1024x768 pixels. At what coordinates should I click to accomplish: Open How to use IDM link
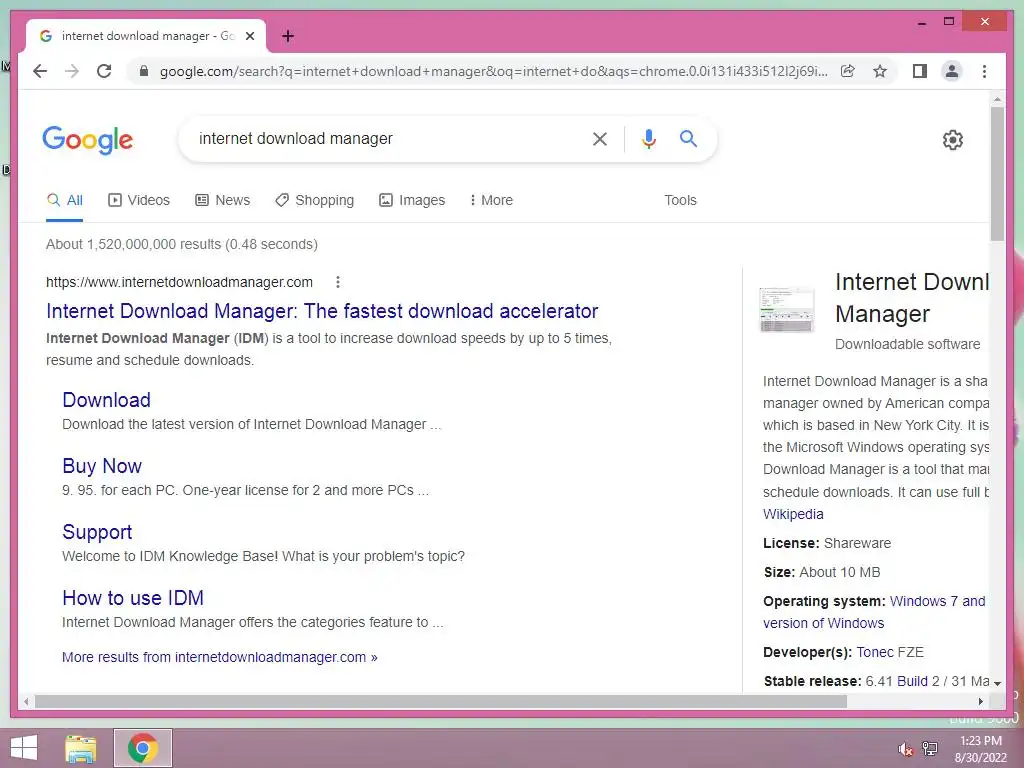(x=133, y=598)
